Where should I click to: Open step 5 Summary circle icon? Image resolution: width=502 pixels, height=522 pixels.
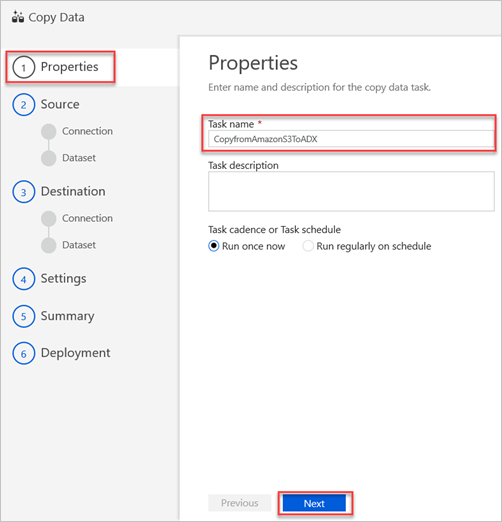[24, 316]
